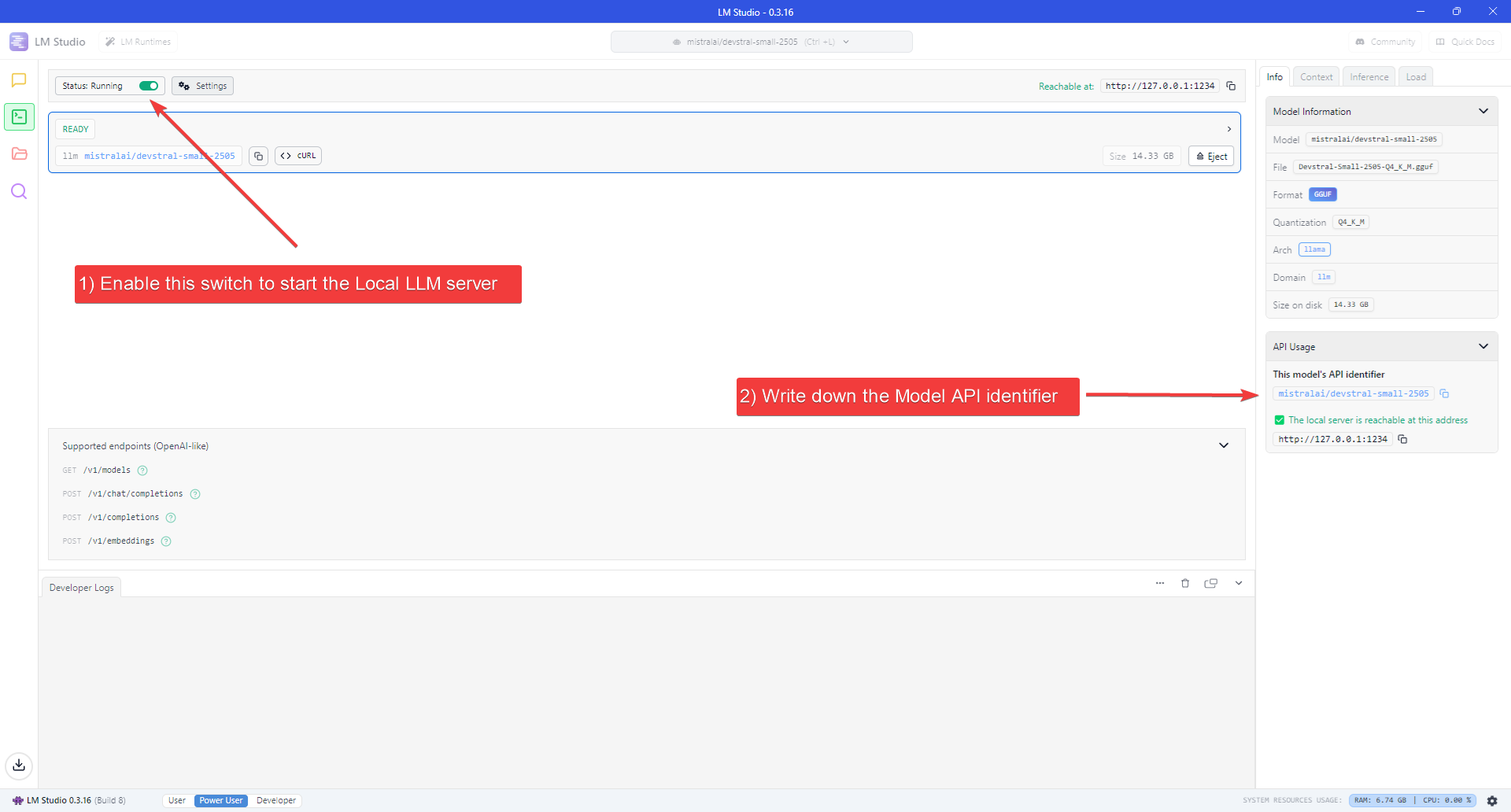This screenshot has width=1511, height=812.
Task: Click the RAM and CPU usage indicator
Action: pyautogui.click(x=1413, y=800)
